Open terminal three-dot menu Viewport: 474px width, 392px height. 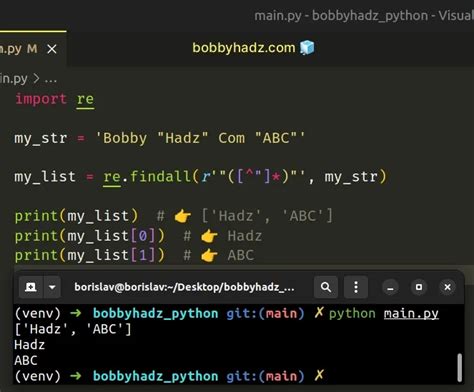pos(356,287)
